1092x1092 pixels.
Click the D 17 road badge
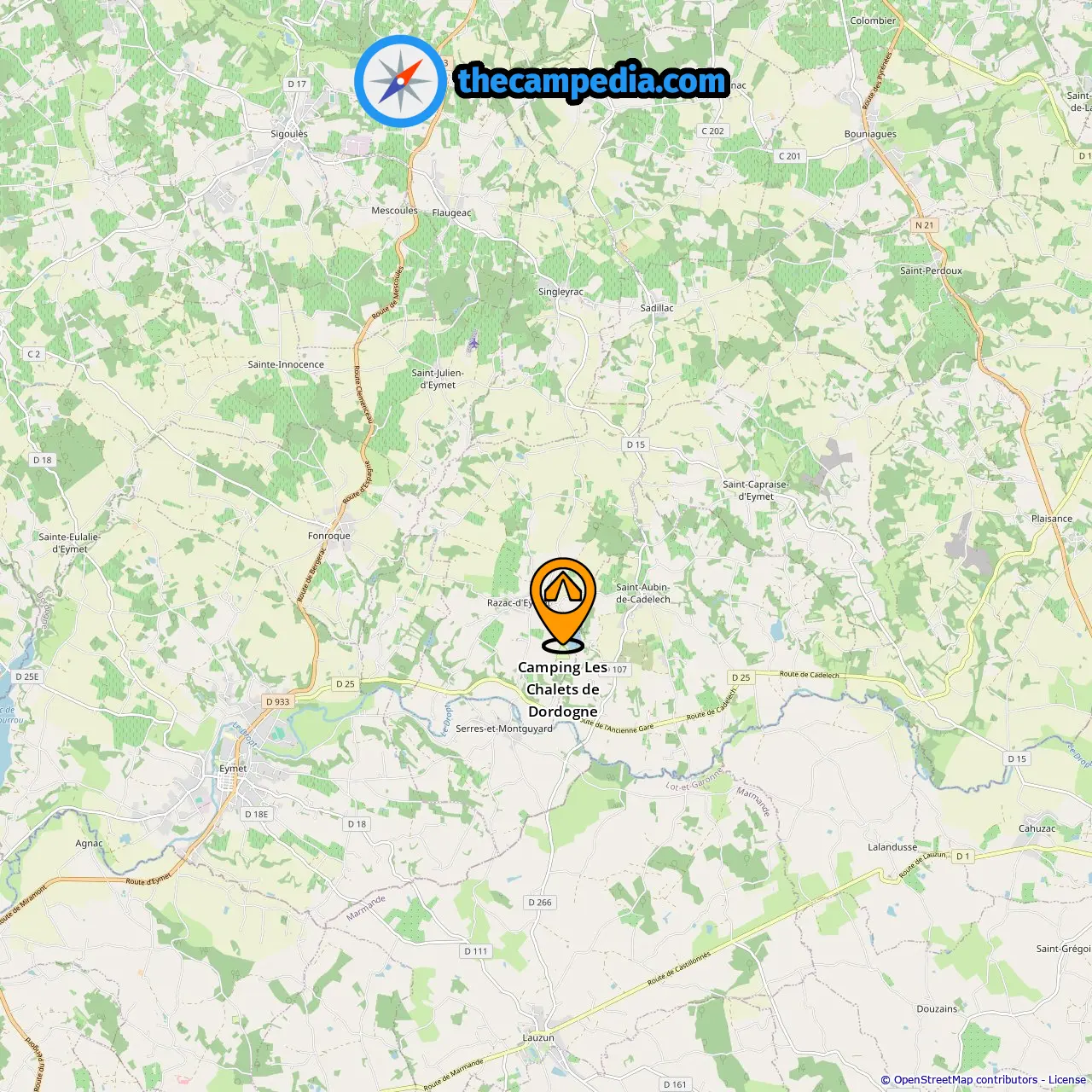[297, 84]
